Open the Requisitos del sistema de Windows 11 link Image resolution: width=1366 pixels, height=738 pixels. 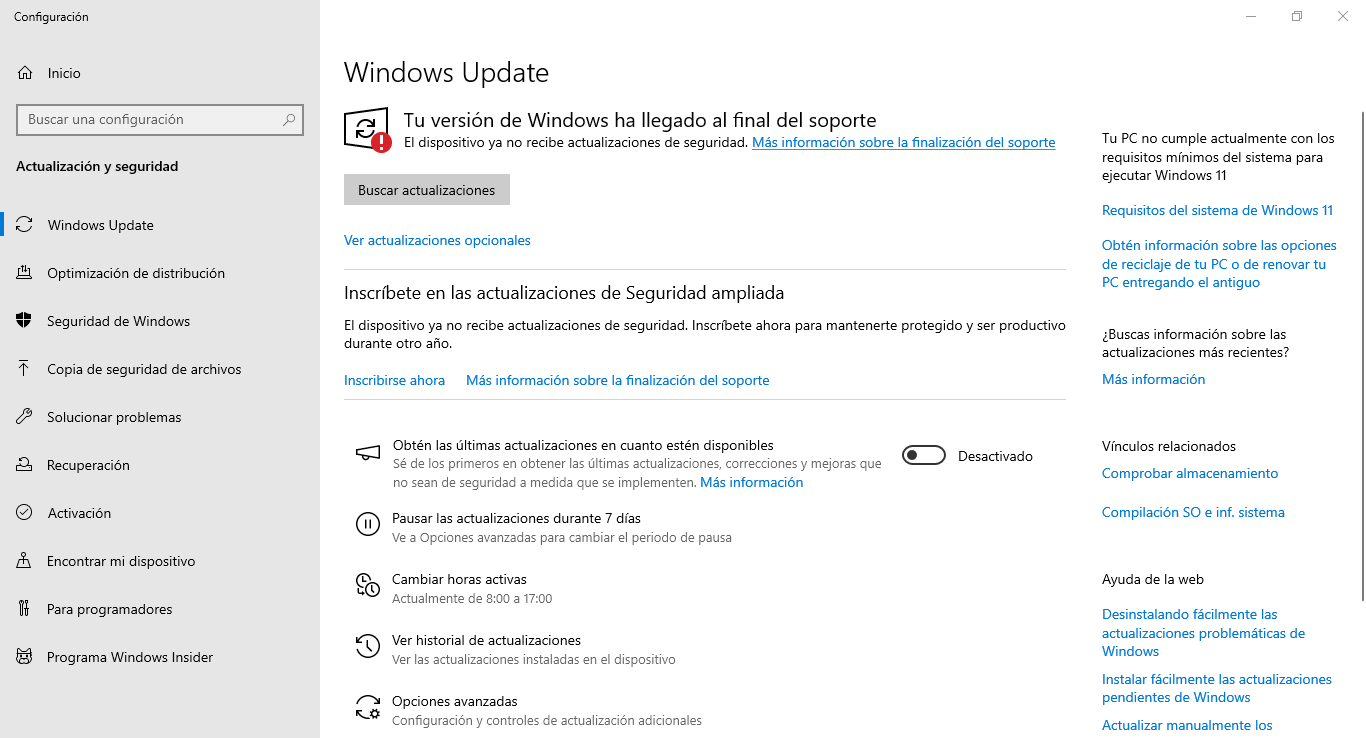(x=1217, y=210)
